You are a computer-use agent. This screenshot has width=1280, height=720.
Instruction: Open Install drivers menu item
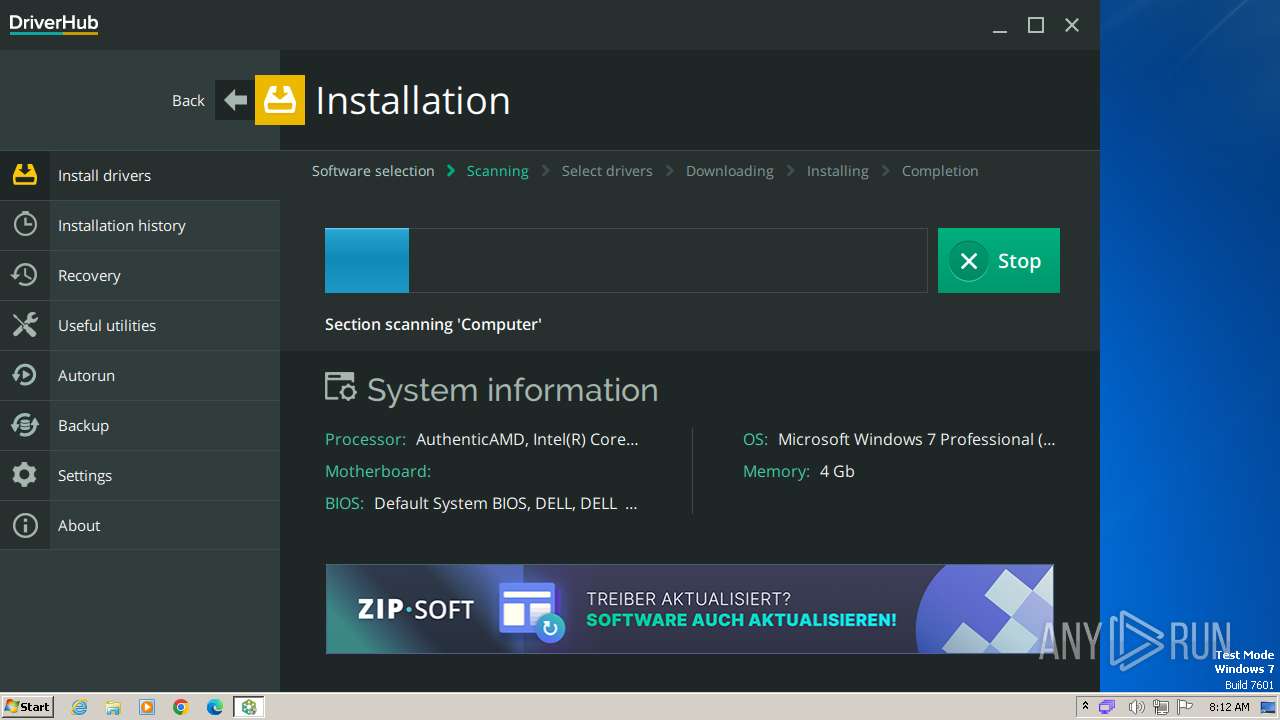140,175
